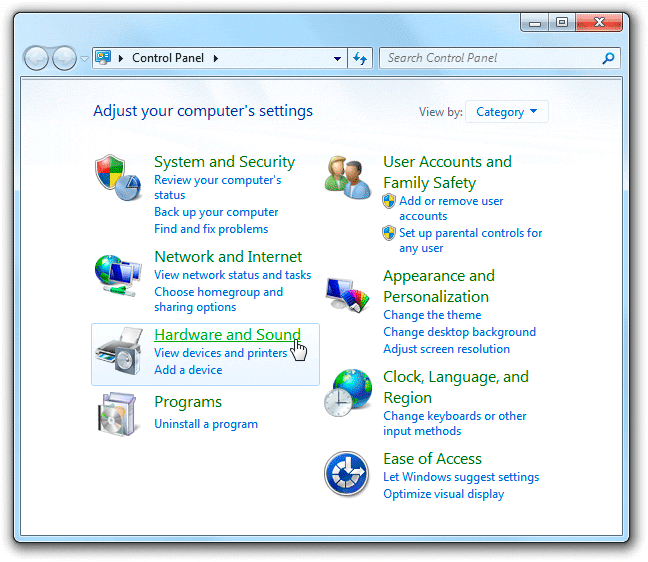The image size is (648, 562).
Task: Open System and Security shield icon
Action: tap(118, 178)
